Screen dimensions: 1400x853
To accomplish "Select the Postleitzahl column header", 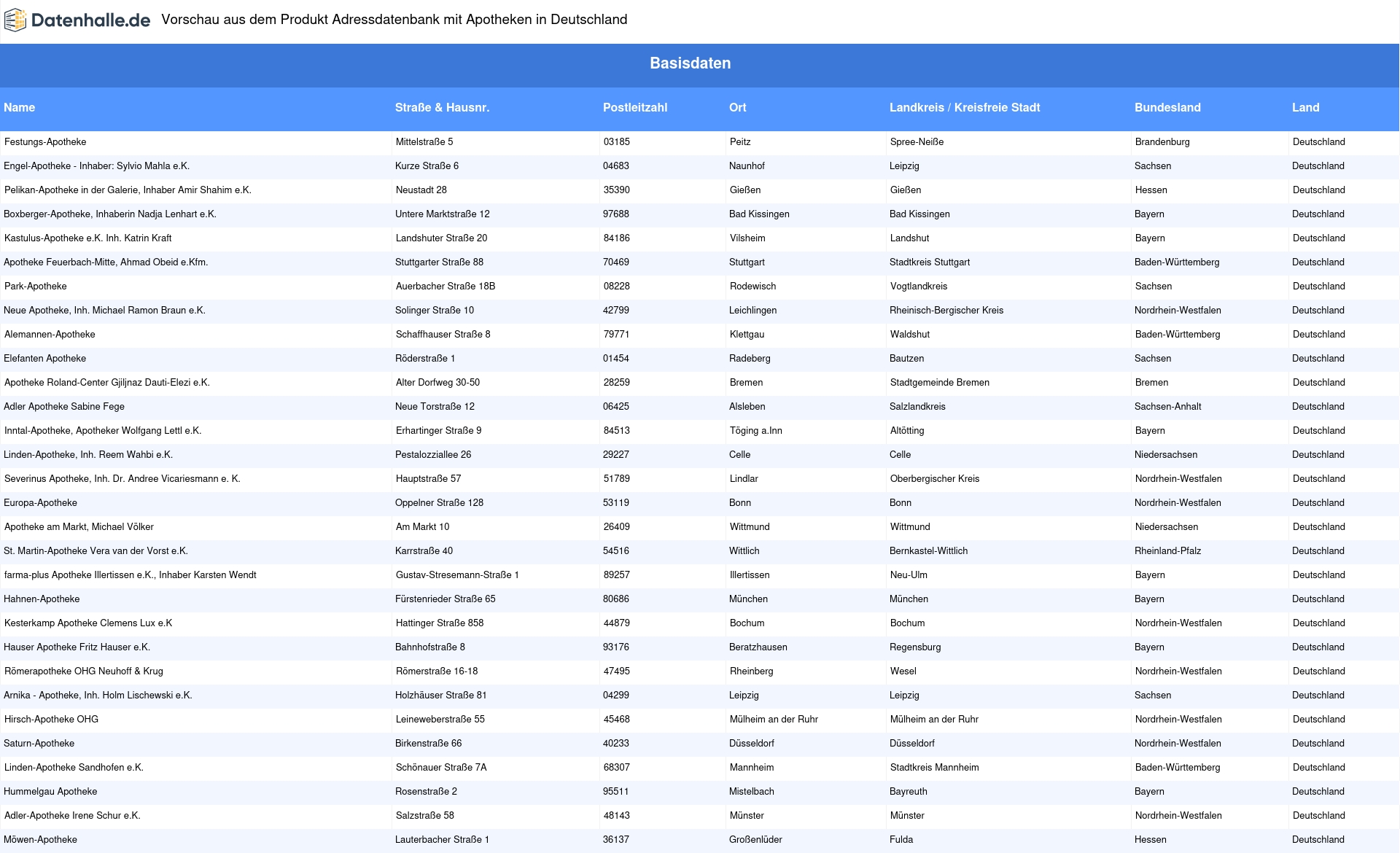I will point(635,107).
